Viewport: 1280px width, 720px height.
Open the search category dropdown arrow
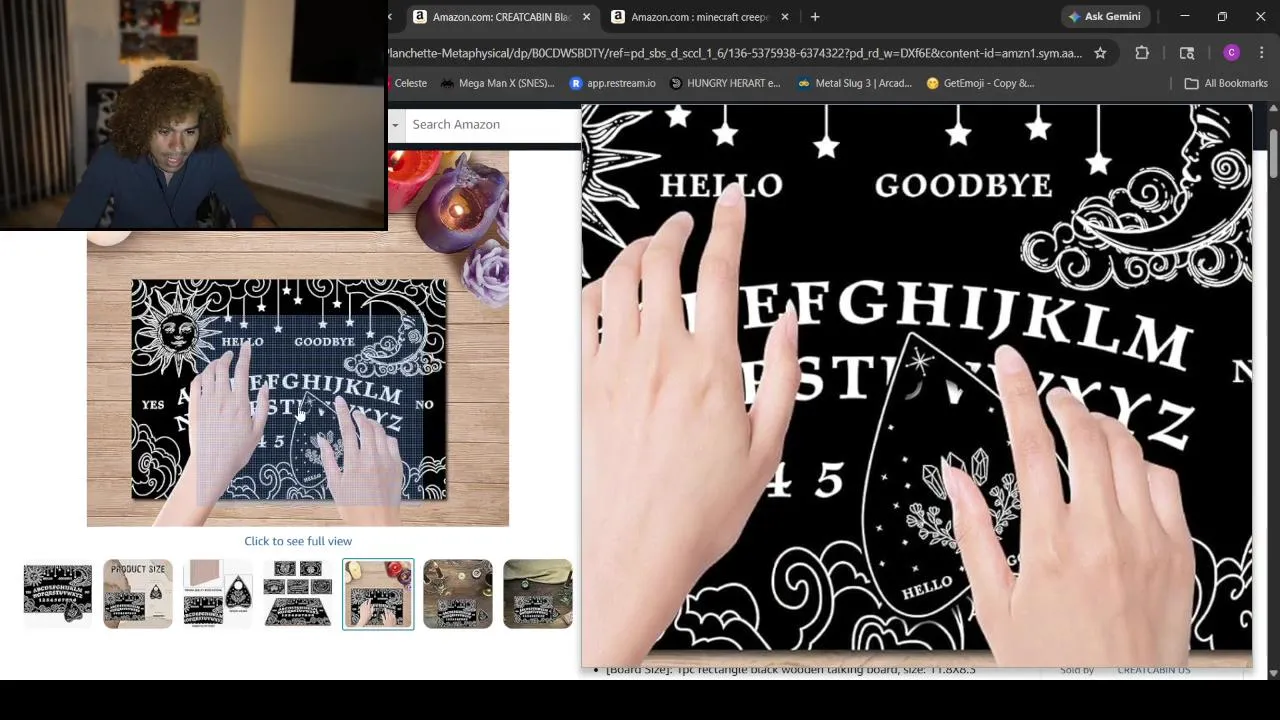pos(396,124)
